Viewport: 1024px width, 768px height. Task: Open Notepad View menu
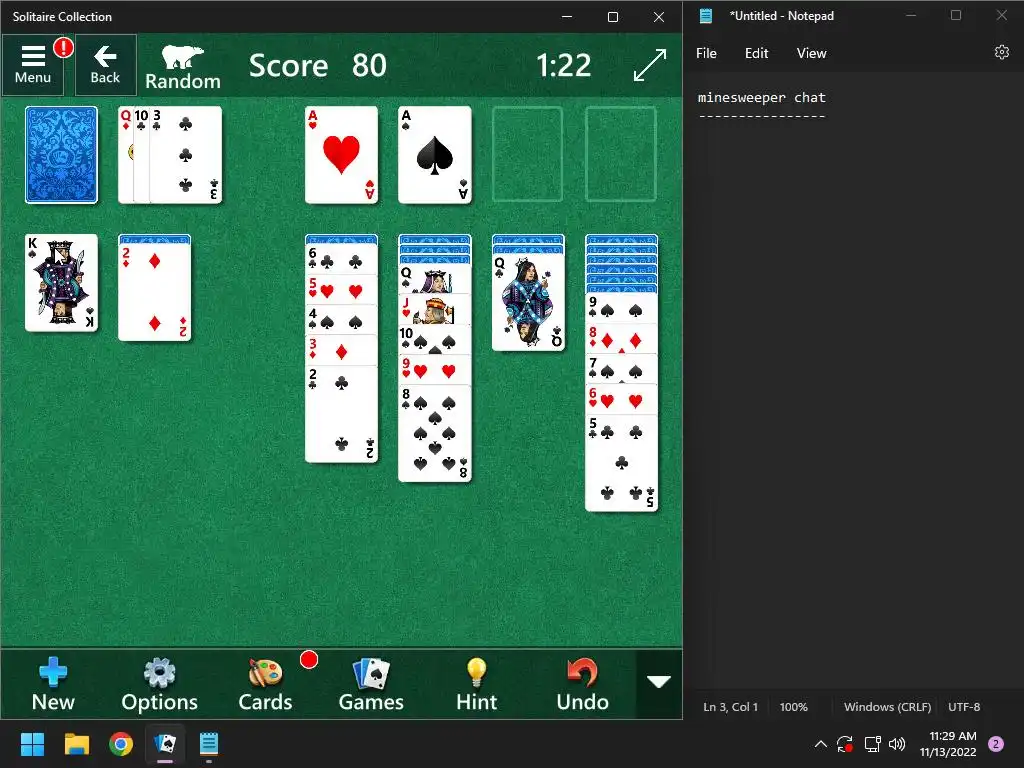(x=811, y=53)
